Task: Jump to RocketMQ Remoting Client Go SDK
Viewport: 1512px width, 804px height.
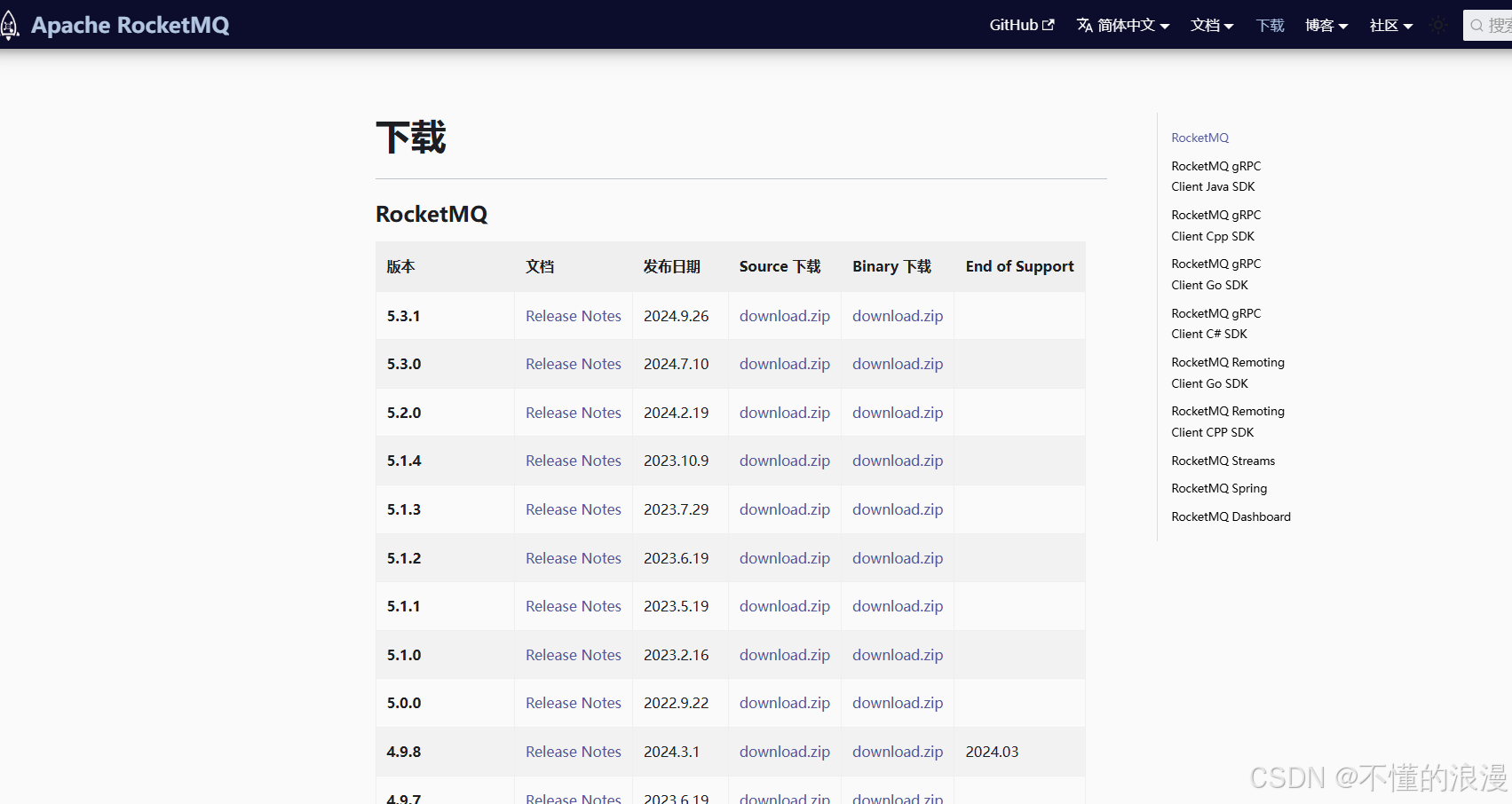Action: point(1228,373)
